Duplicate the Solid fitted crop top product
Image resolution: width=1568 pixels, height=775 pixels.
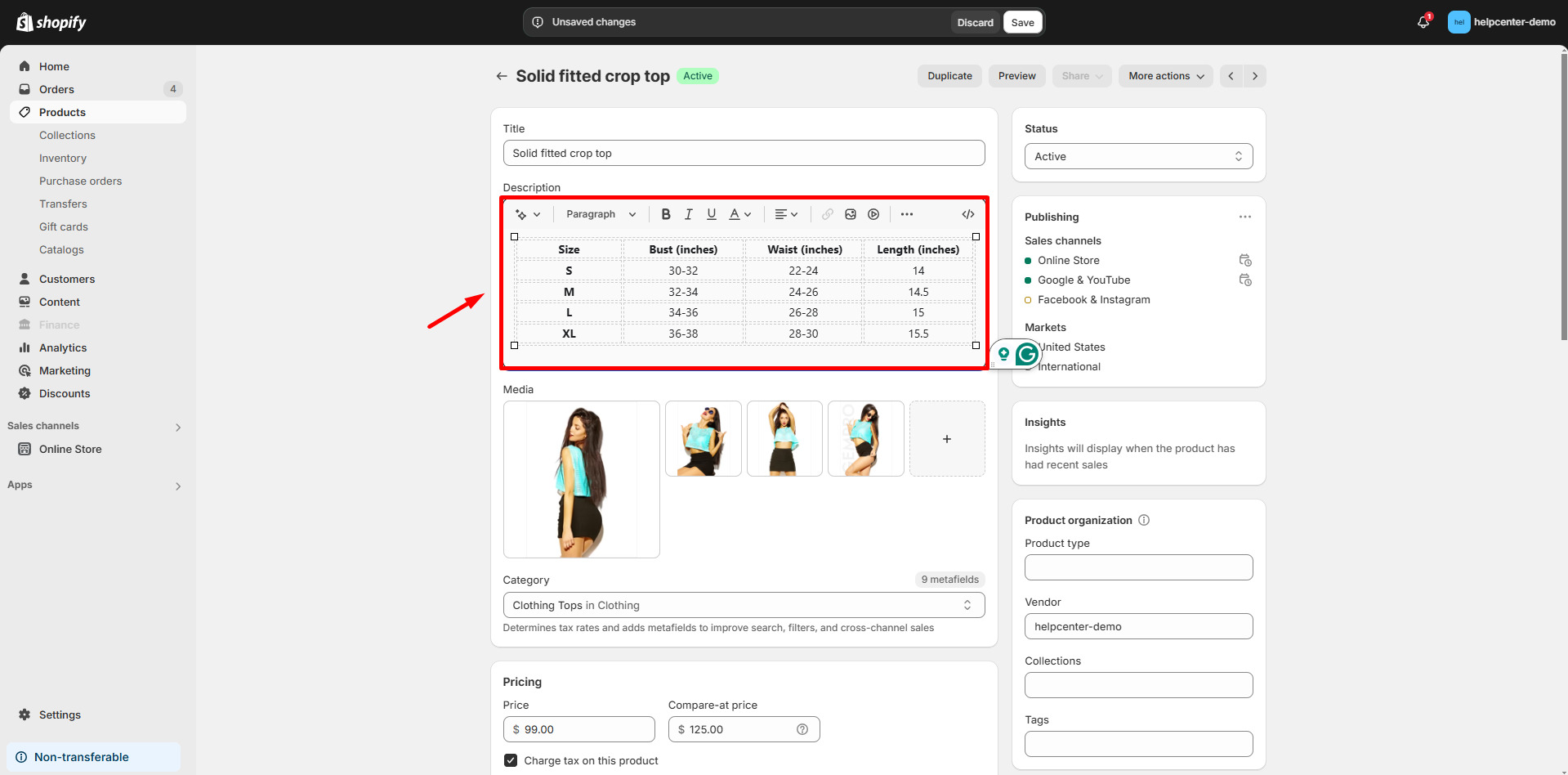949,75
